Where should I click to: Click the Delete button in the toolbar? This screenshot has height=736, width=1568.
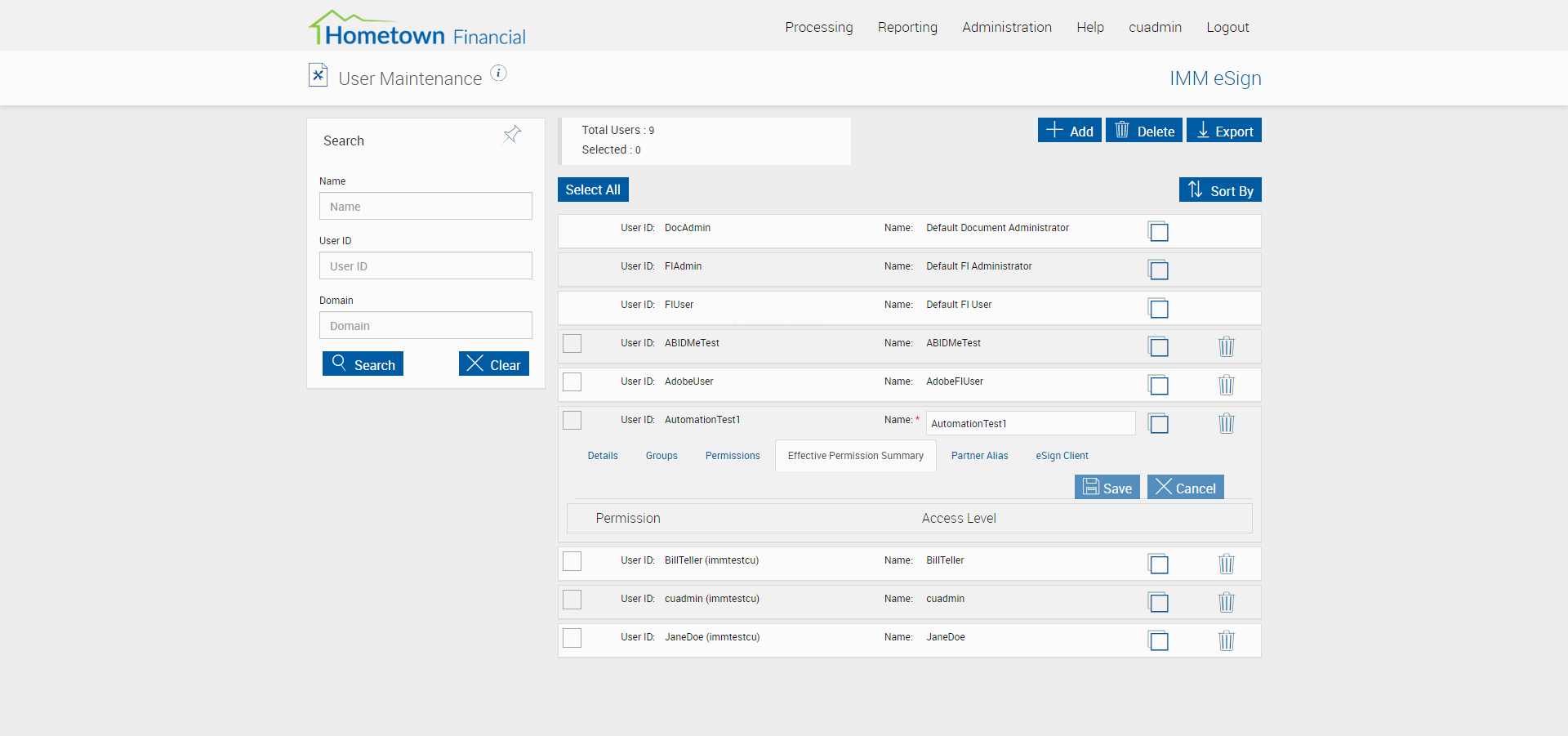click(1144, 130)
